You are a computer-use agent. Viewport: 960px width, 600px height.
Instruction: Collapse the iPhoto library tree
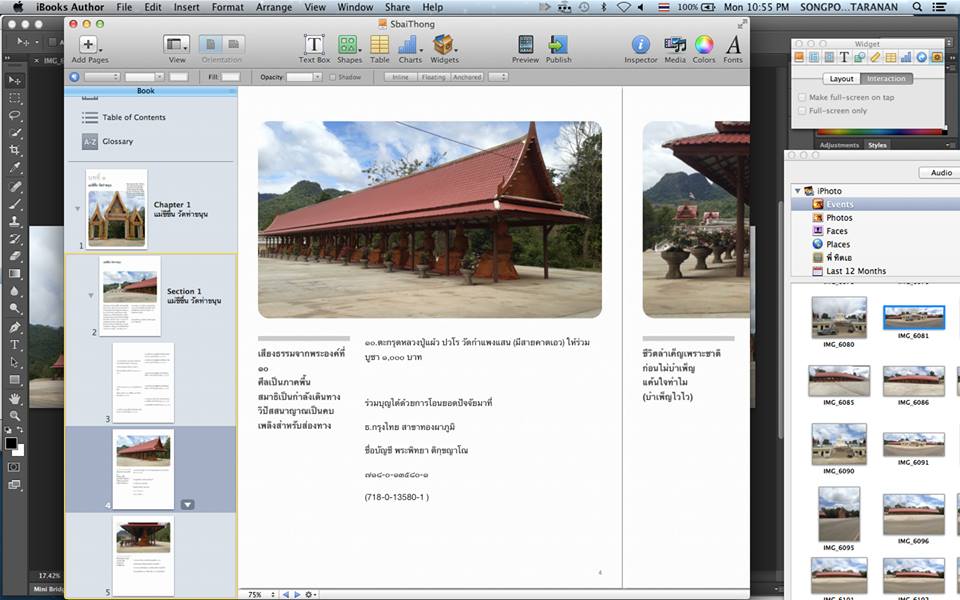tap(798, 191)
